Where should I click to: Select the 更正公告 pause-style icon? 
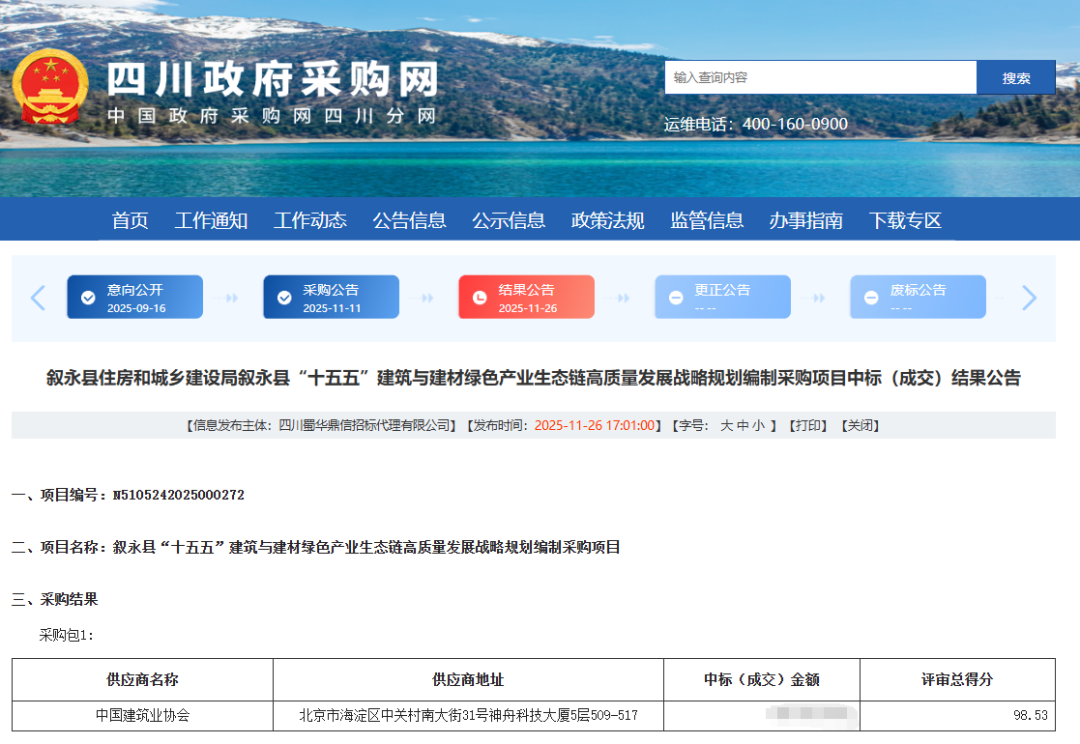coord(676,296)
